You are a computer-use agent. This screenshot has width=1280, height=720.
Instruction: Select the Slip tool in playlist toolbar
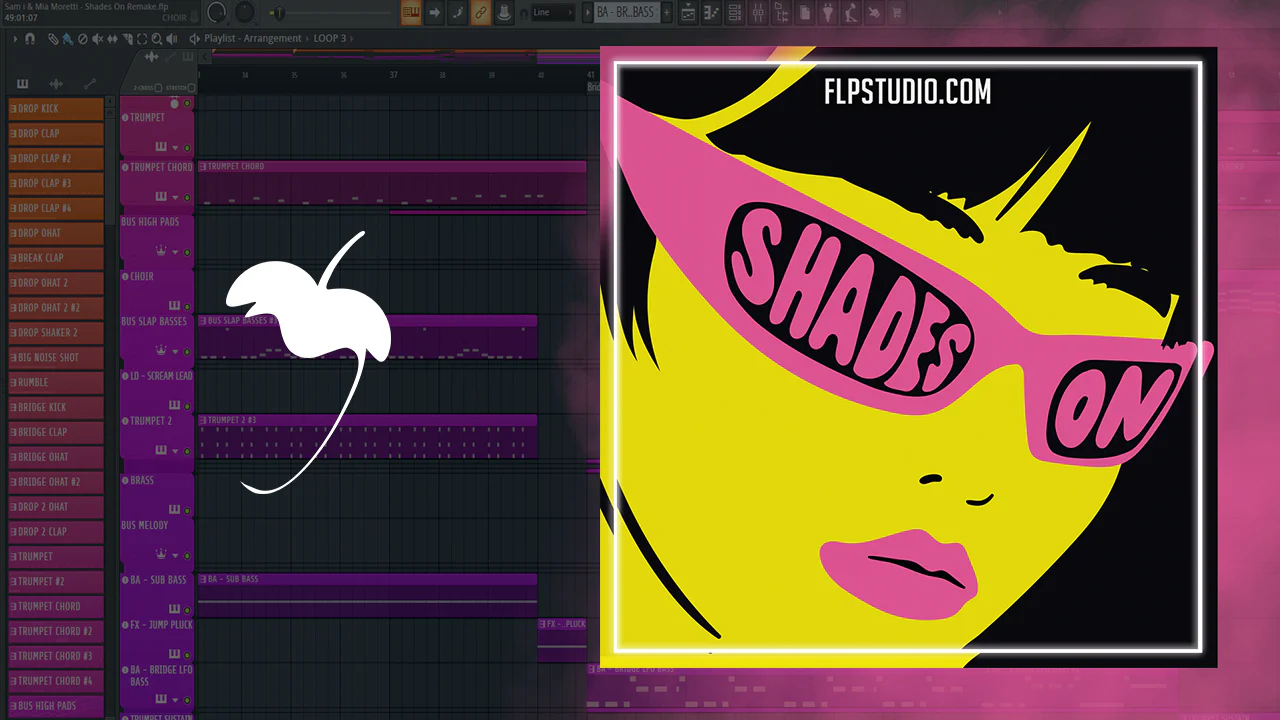(x=112, y=39)
